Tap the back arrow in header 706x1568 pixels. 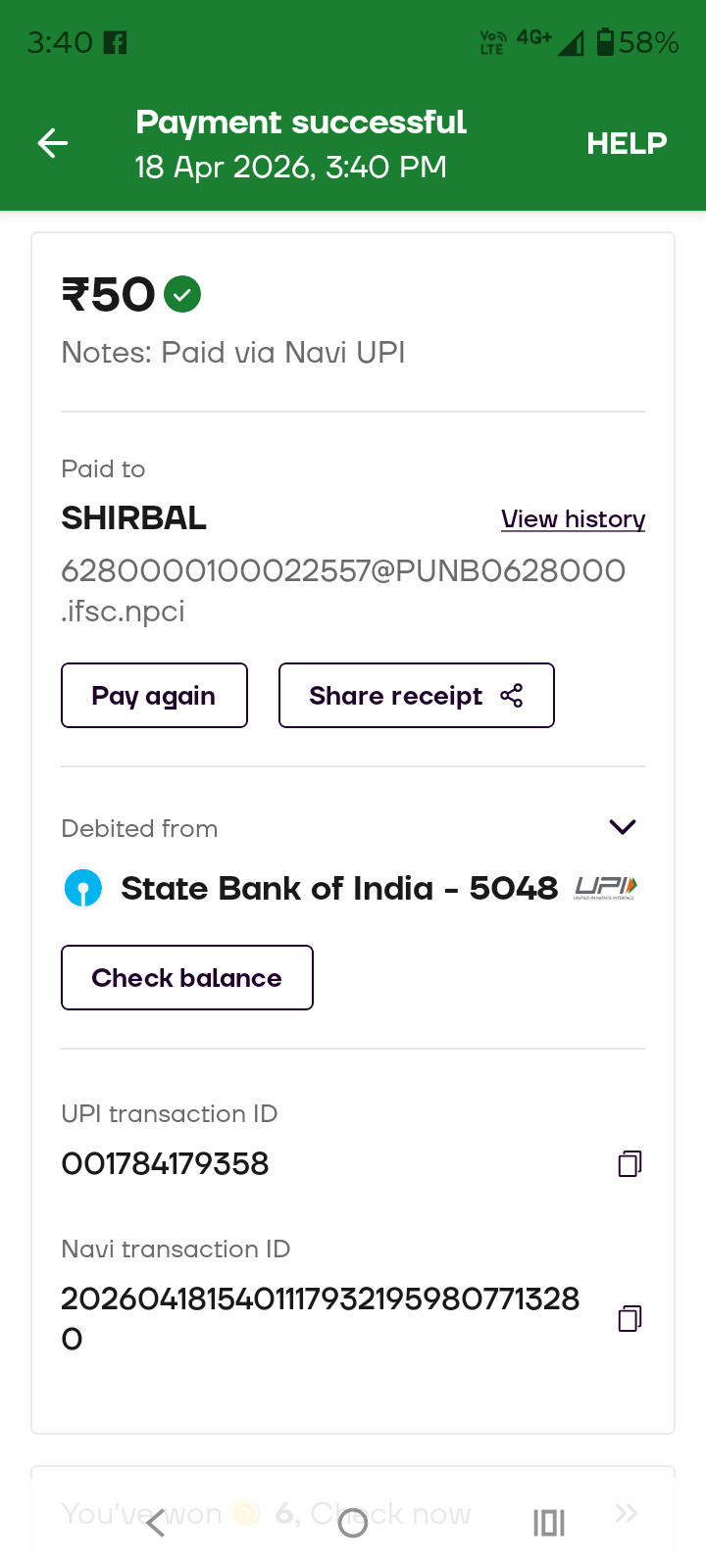coord(53,144)
